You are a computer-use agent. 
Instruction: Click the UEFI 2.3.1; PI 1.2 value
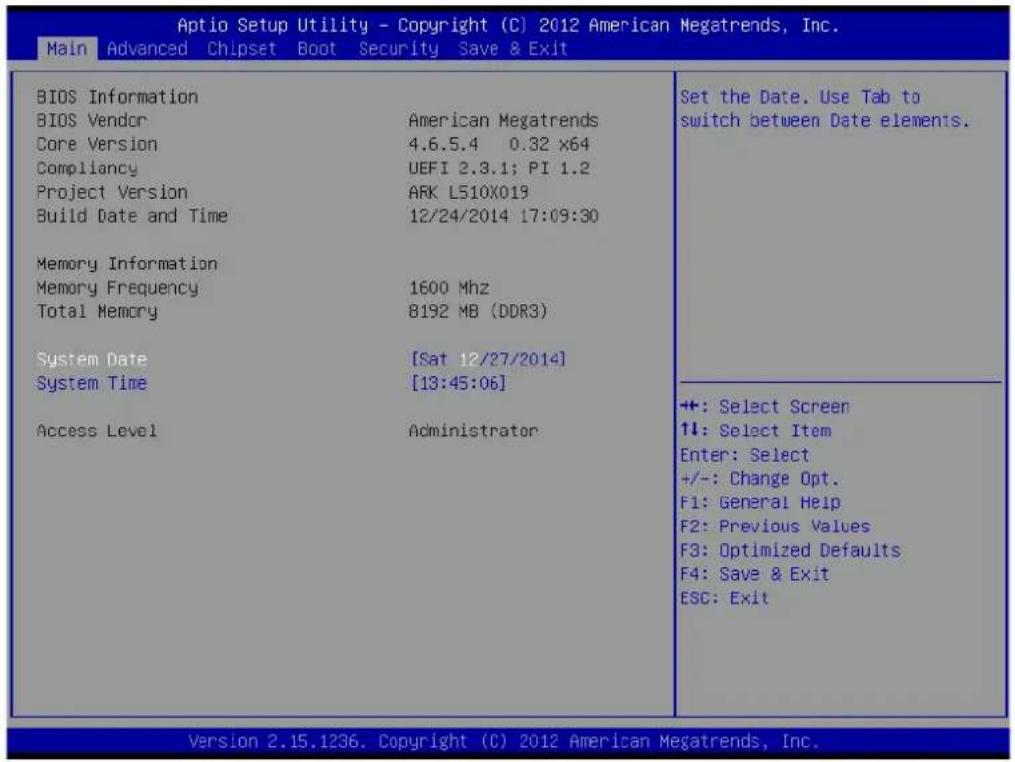click(x=499, y=168)
